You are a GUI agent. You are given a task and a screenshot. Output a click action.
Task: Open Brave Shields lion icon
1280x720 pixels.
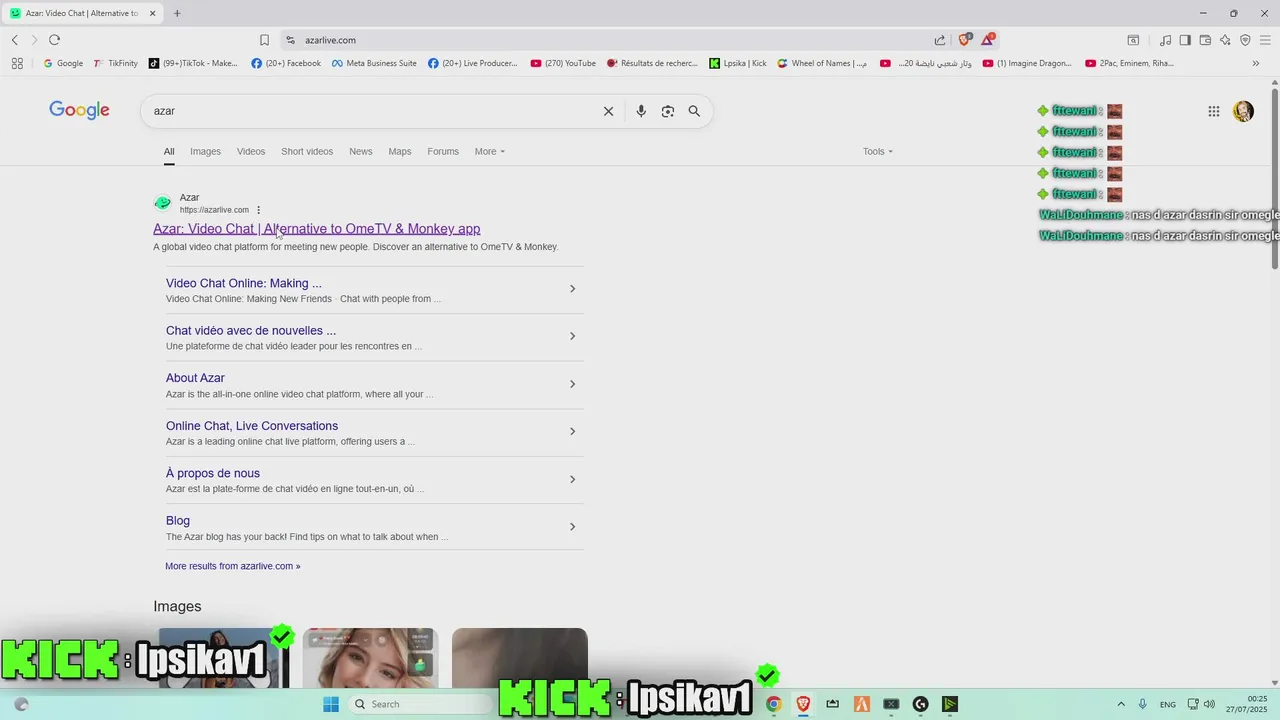[x=964, y=40]
